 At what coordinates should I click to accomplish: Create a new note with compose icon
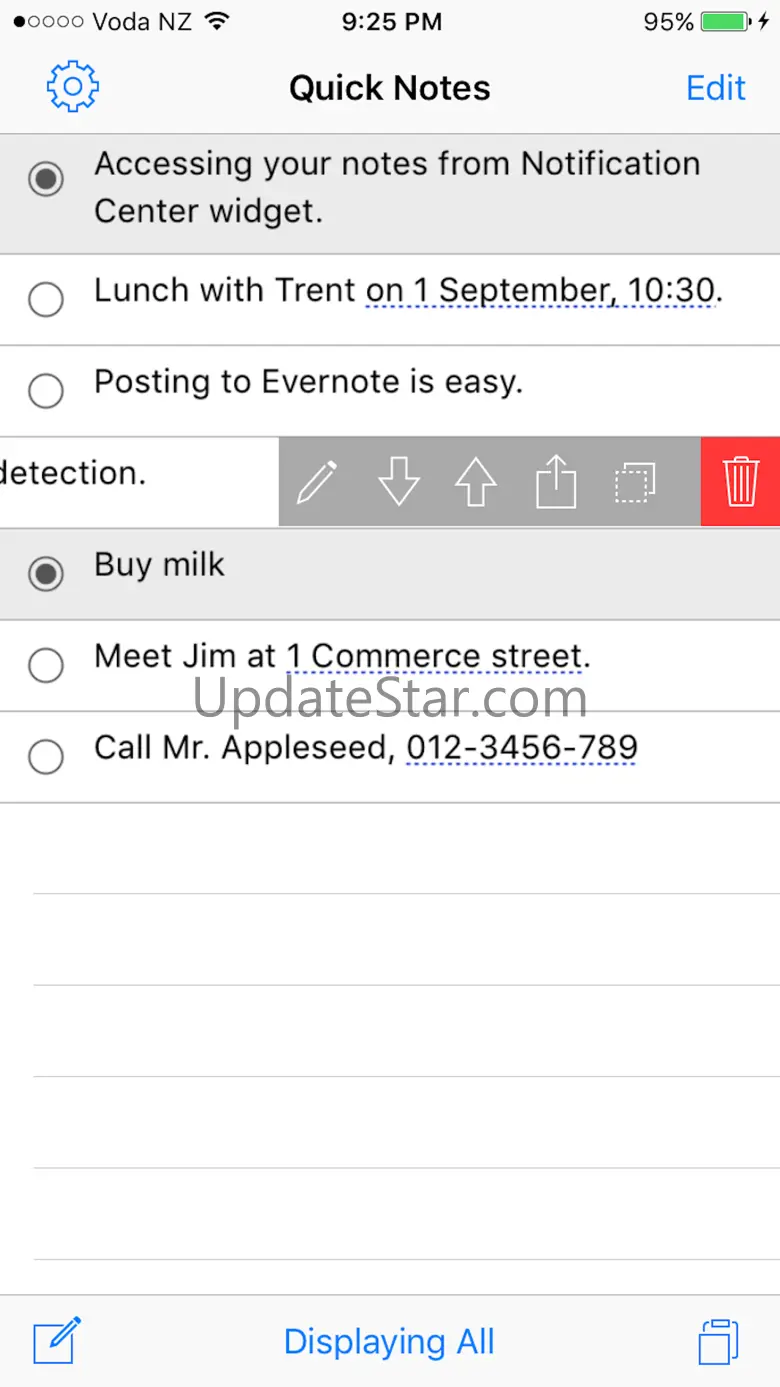tap(57, 1340)
